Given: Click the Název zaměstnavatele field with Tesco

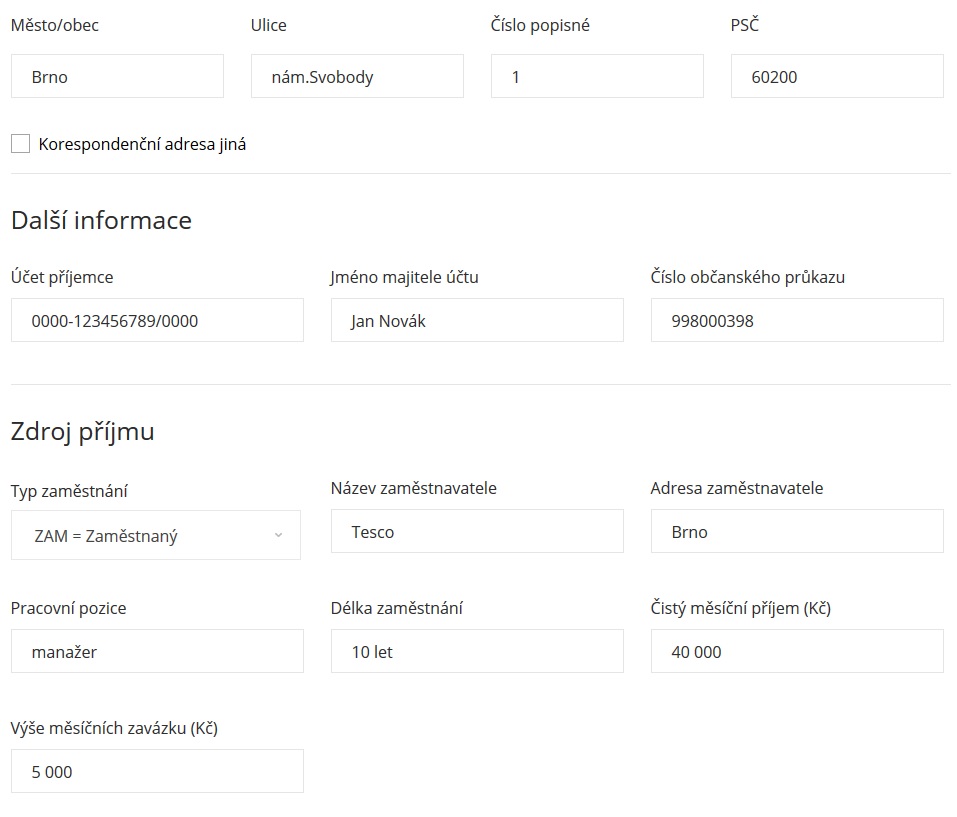Looking at the screenshot, I should pyautogui.click(x=477, y=531).
